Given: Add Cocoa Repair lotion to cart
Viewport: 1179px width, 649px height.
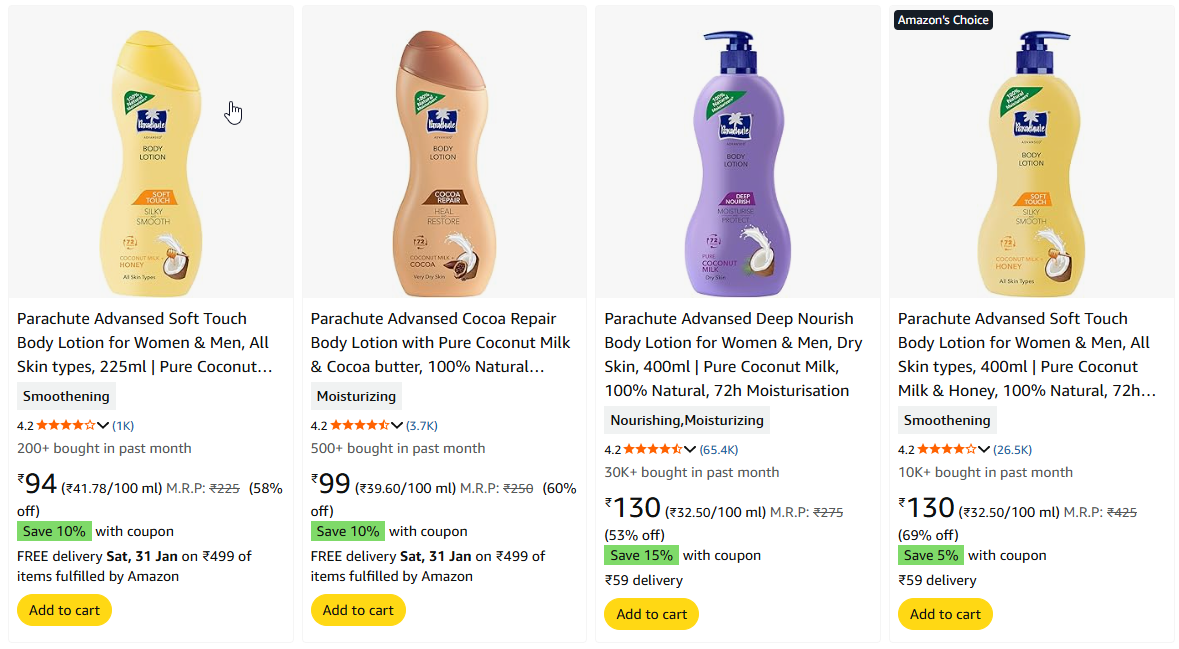Looking at the screenshot, I should click(x=358, y=610).
